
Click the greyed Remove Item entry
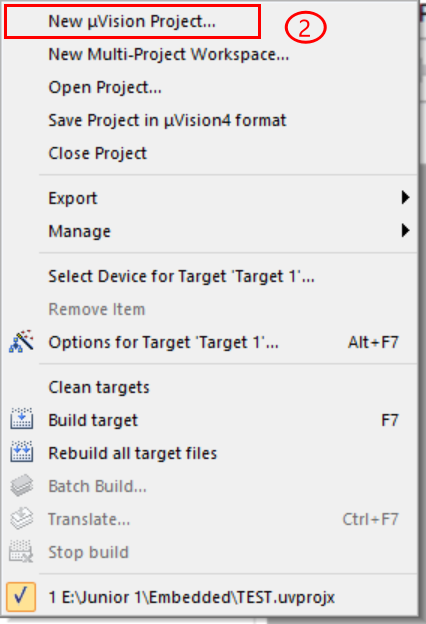97,309
